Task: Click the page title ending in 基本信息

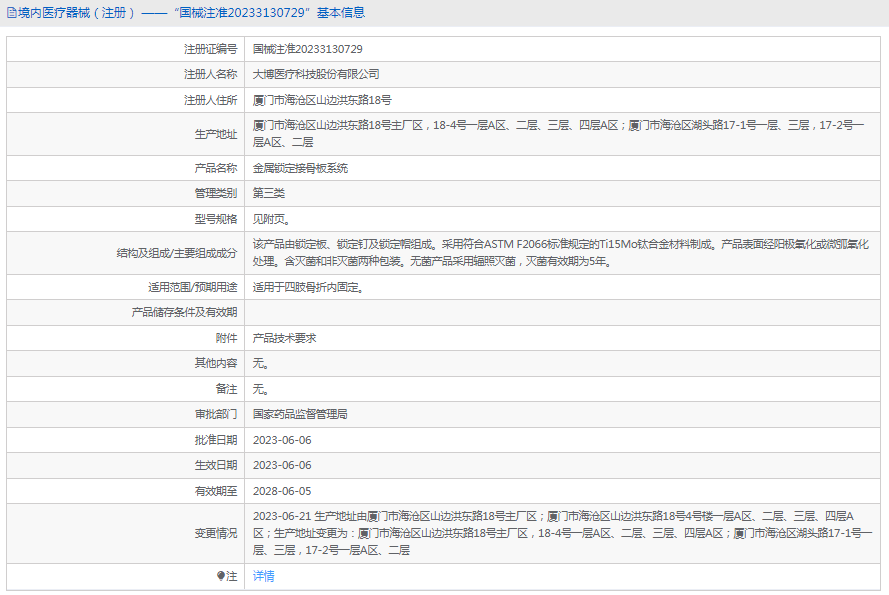Action: pos(192,13)
